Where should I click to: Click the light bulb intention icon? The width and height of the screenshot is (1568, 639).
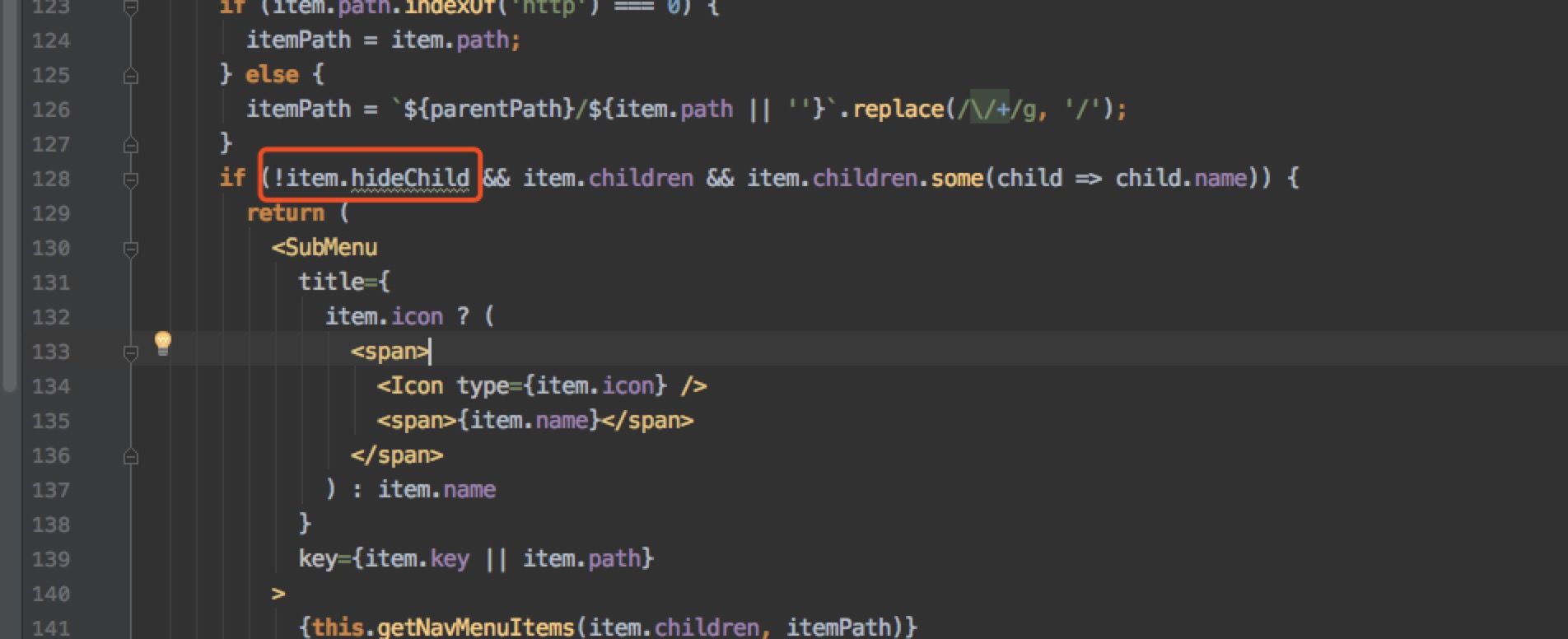(163, 343)
